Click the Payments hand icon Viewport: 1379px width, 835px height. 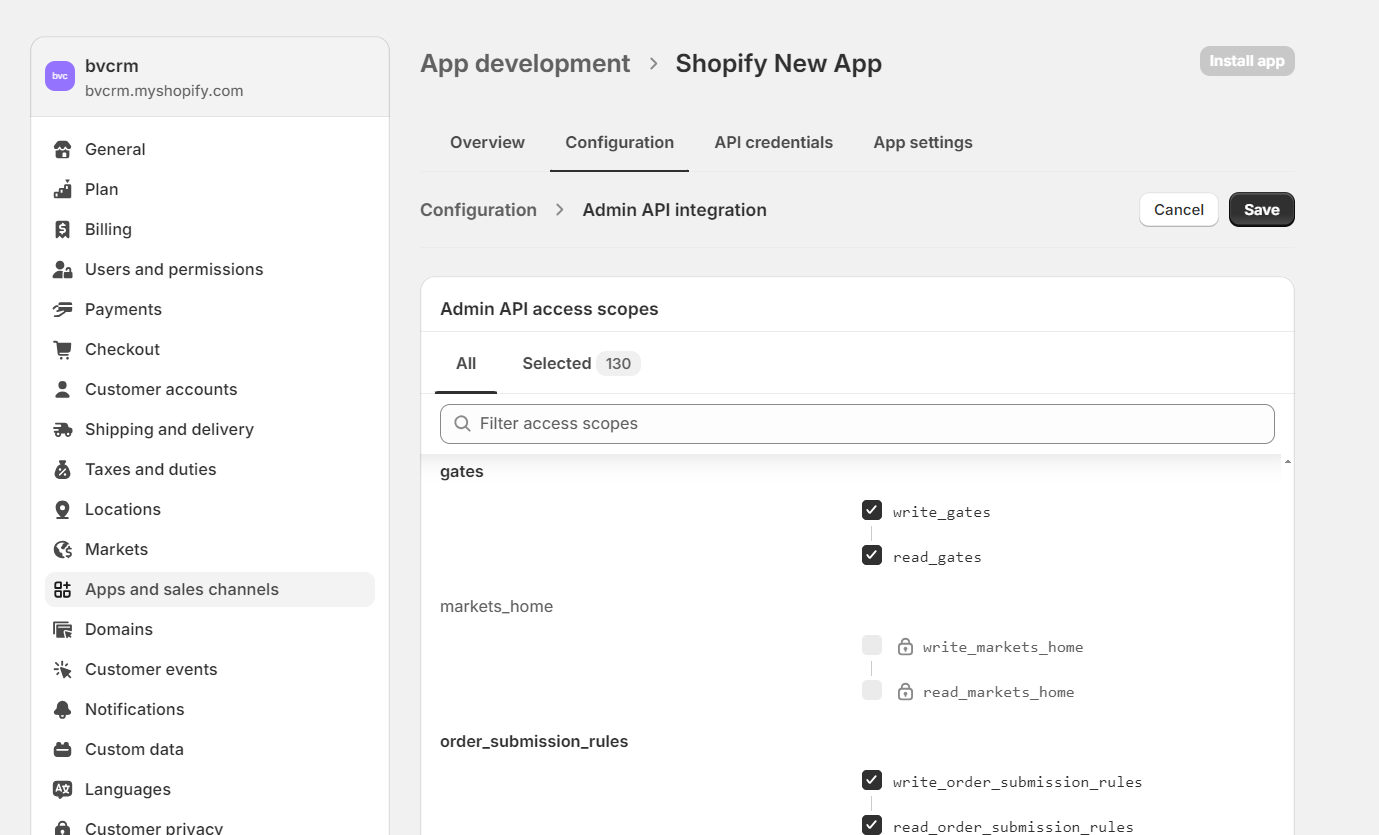click(63, 310)
